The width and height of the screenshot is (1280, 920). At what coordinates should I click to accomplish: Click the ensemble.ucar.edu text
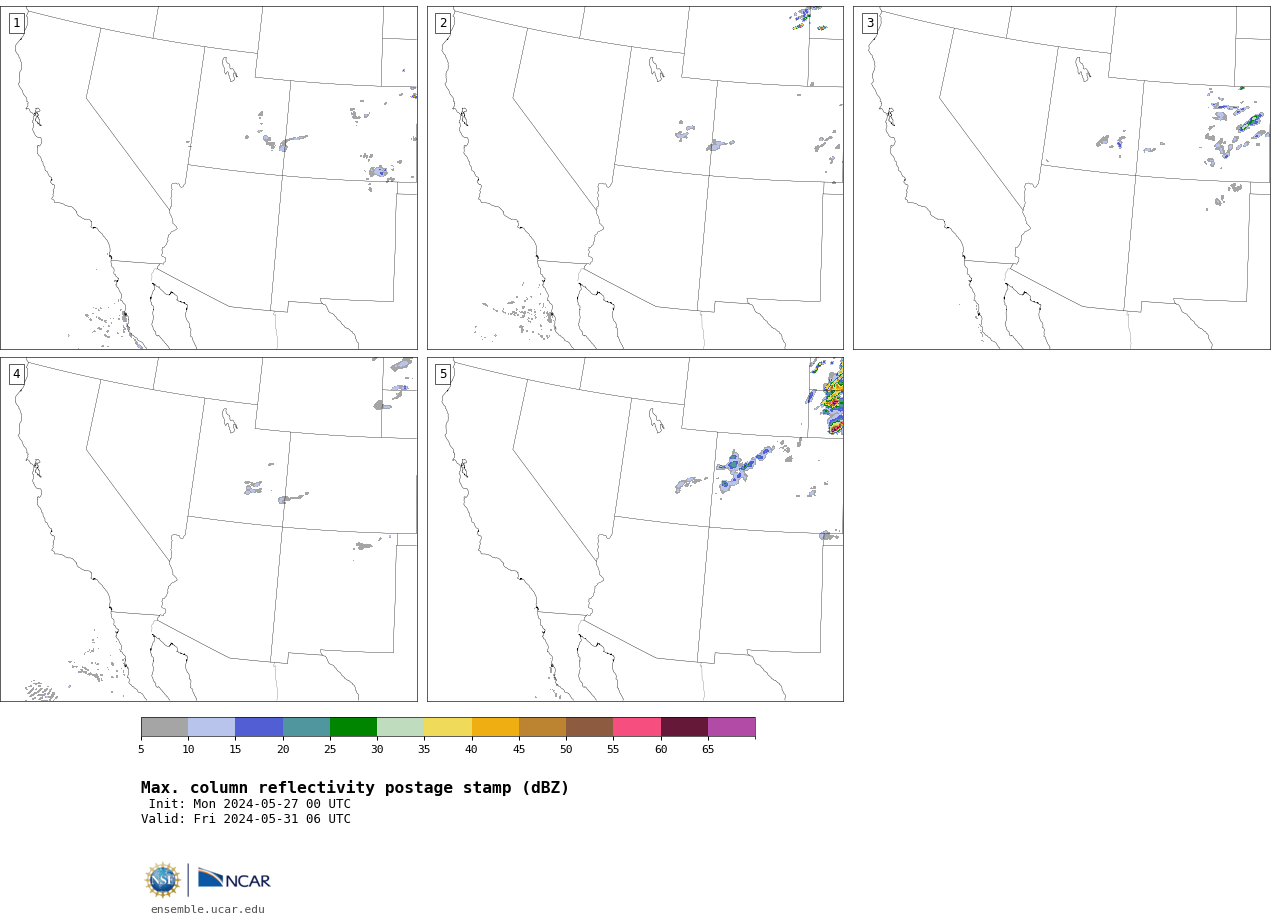pos(208,909)
